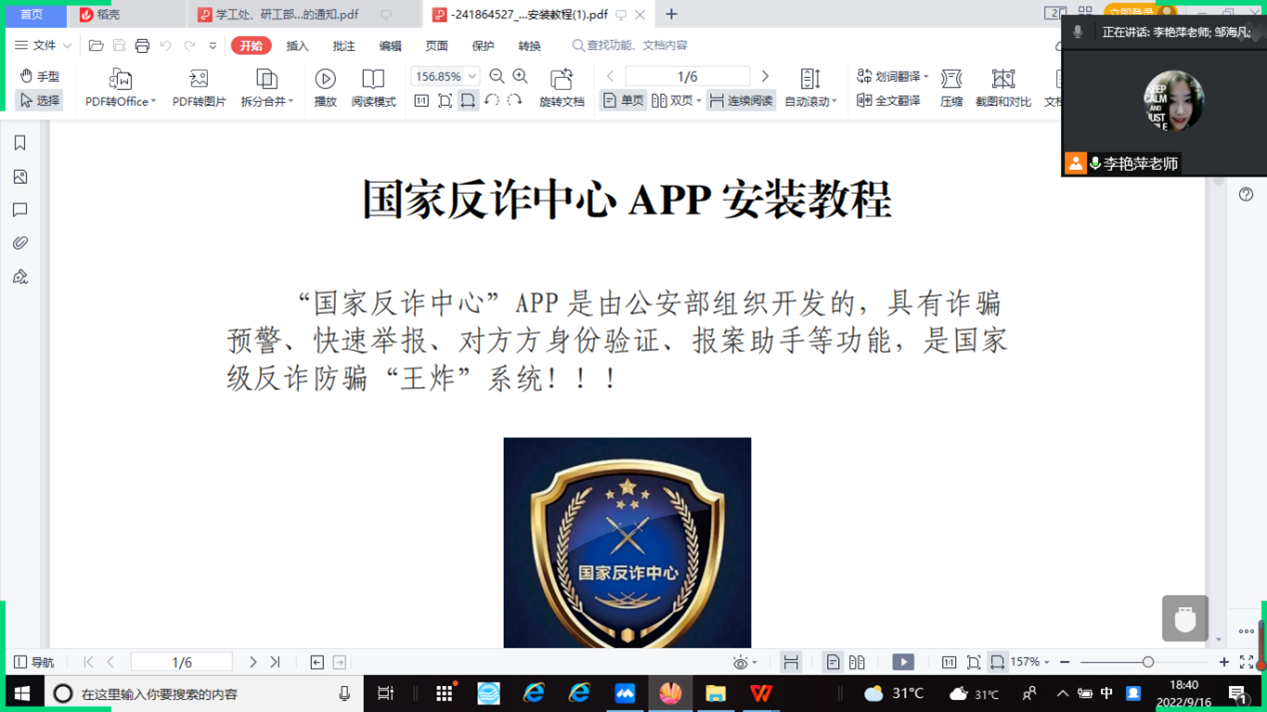Click the 旋转文档 rotate document tool
The height and width of the screenshot is (712, 1267).
[561, 88]
